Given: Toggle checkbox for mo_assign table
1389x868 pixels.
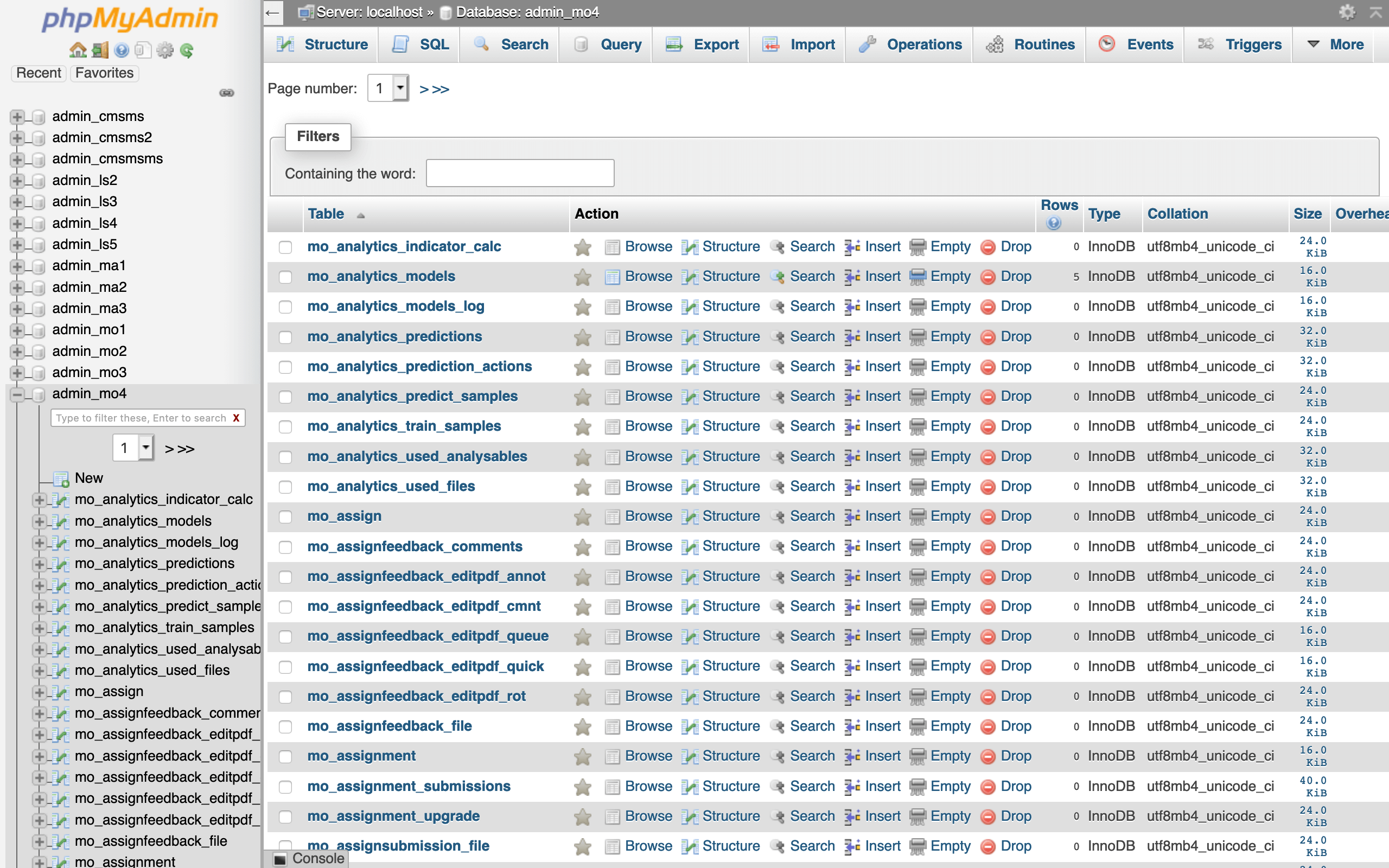Looking at the screenshot, I should pyautogui.click(x=284, y=516).
